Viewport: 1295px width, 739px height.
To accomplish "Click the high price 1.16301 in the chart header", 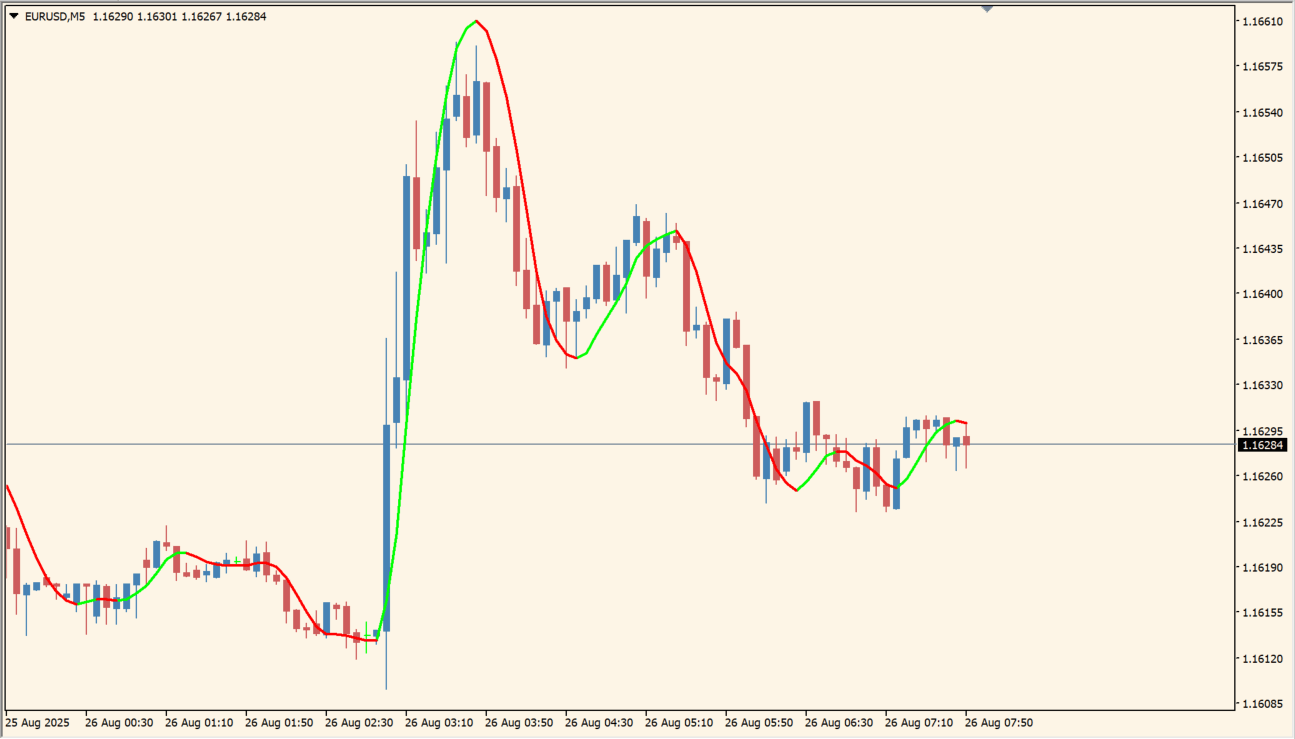I will 158,16.
